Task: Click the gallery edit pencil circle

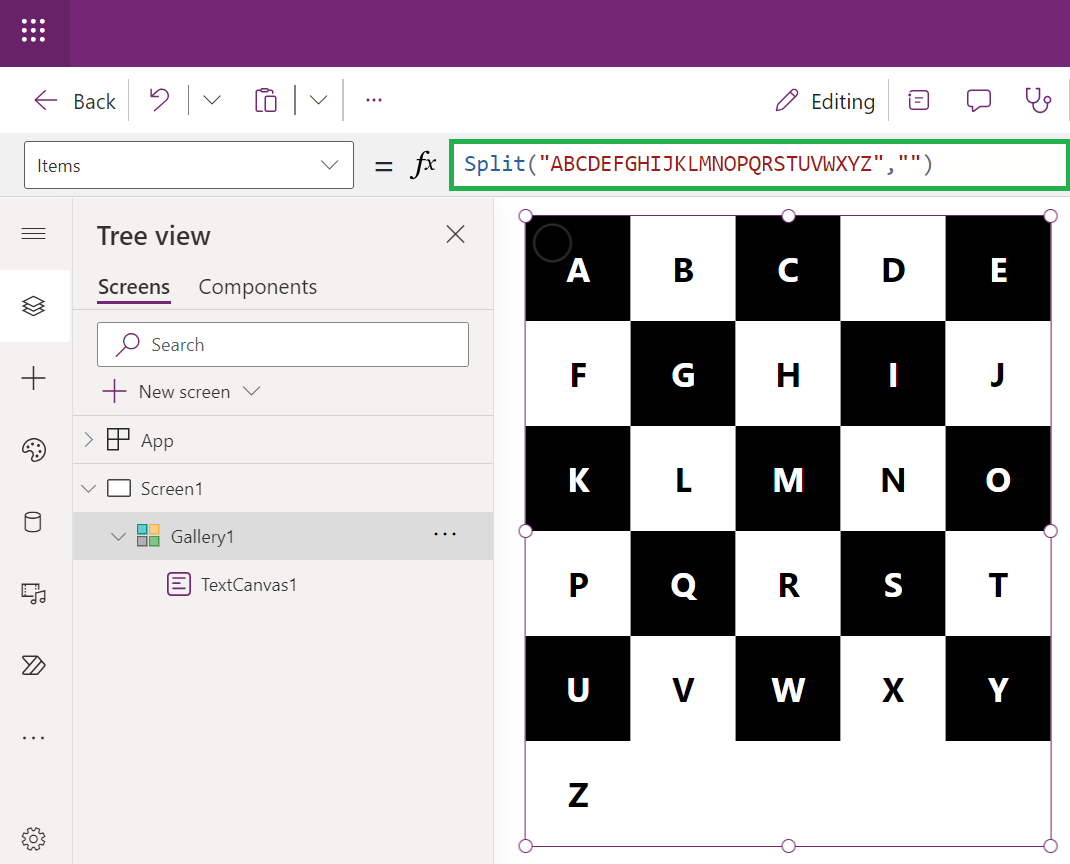Action: (x=552, y=242)
